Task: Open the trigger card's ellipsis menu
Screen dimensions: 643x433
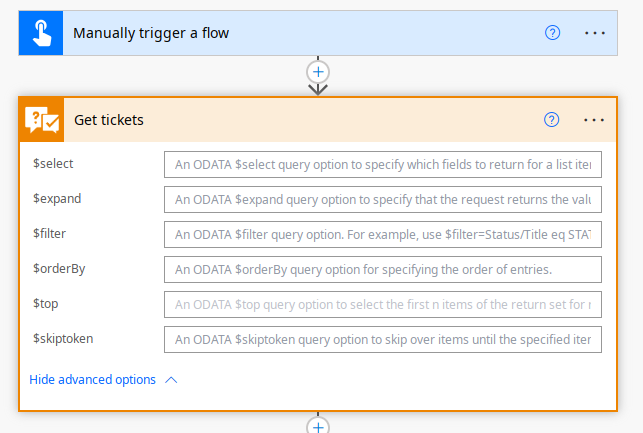Action: (x=595, y=33)
